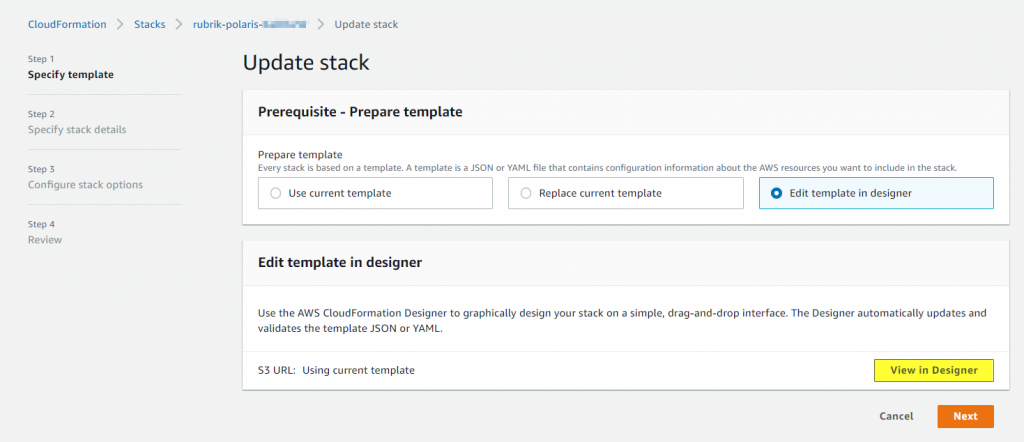The image size is (1024, 442).
Task: Open the CloudFormation breadcrumb link
Action: [67, 24]
